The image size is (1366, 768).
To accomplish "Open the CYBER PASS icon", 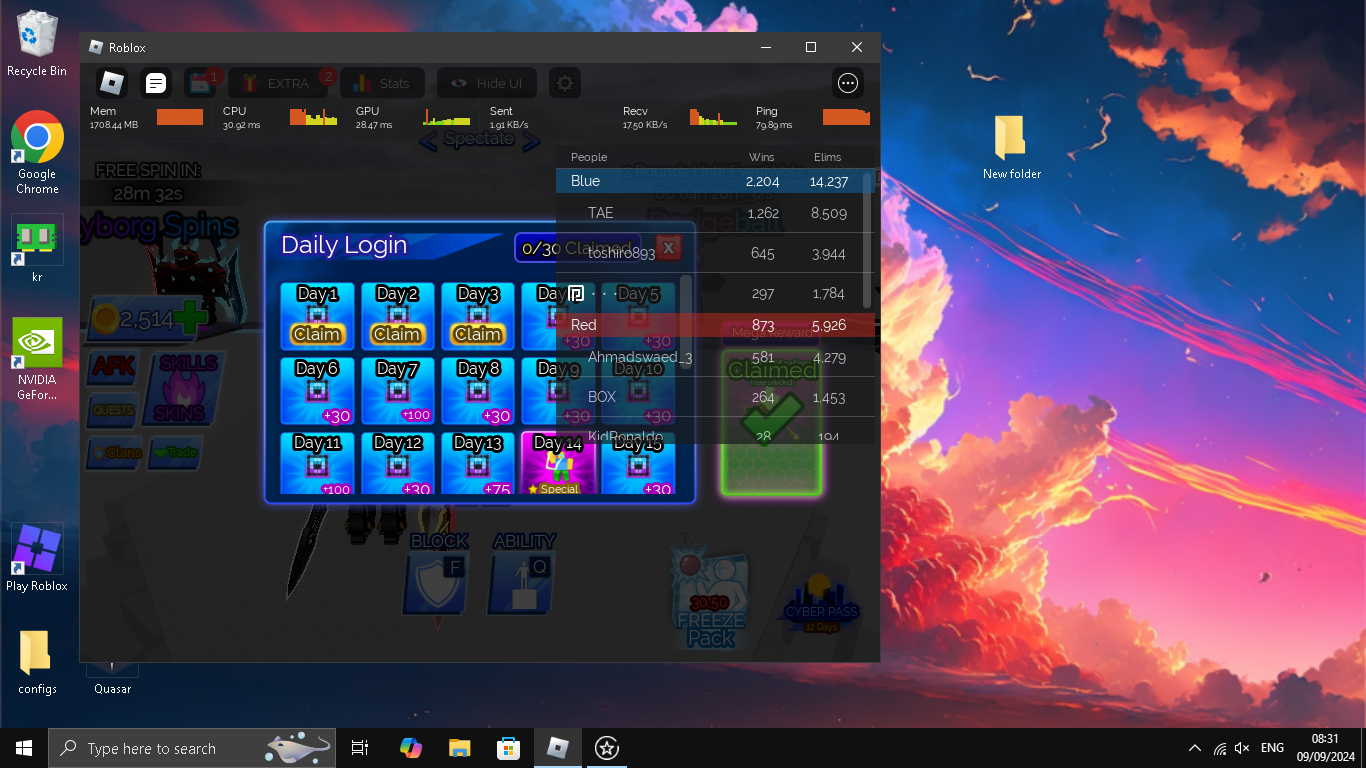I will 821,603.
